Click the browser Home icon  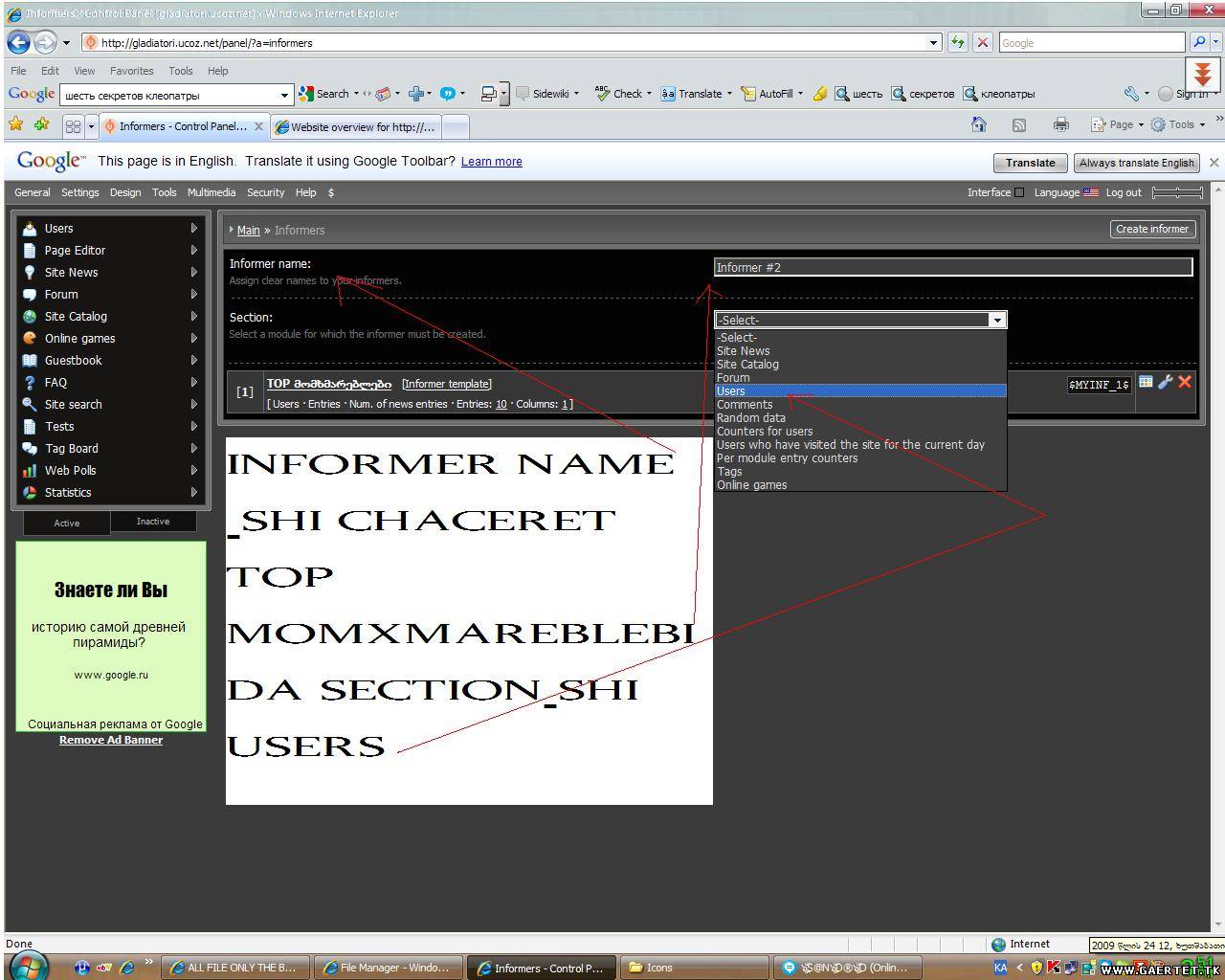(x=978, y=124)
